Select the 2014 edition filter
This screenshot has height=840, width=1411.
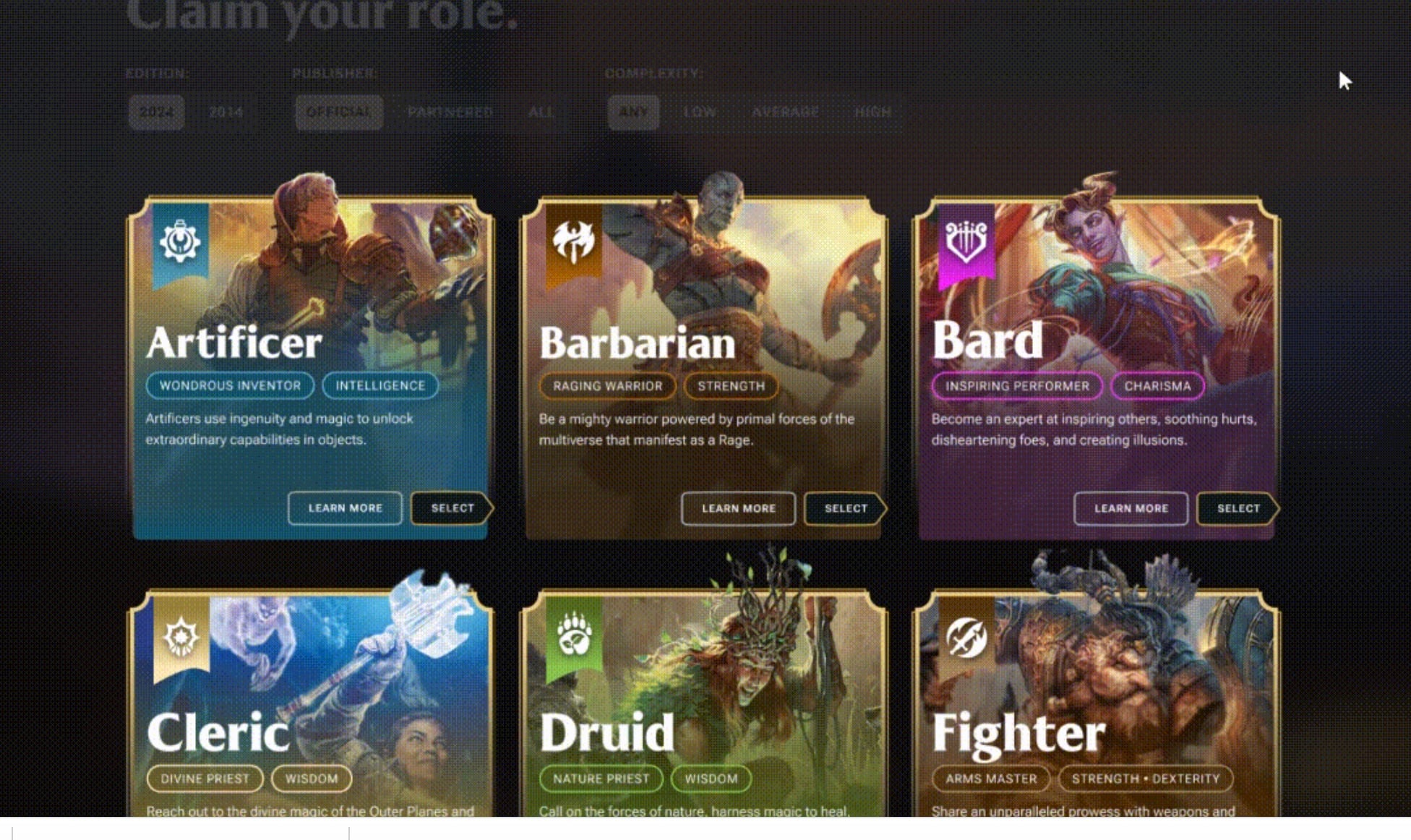[226, 113]
